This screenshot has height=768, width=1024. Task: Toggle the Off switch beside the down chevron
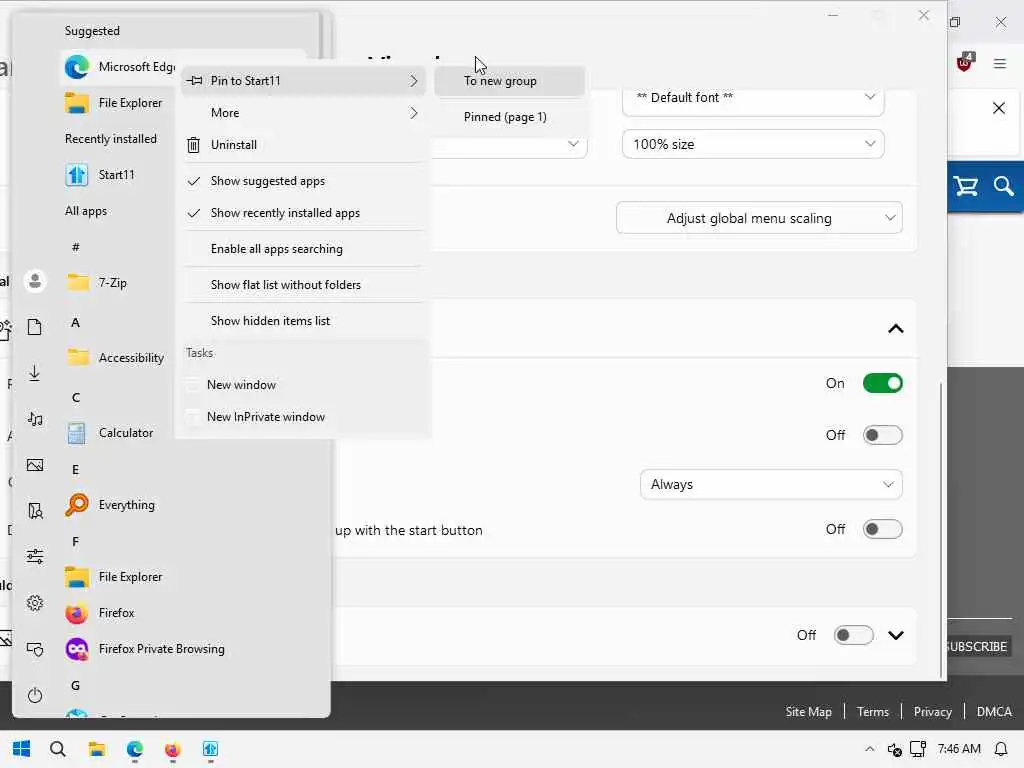tap(853, 635)
